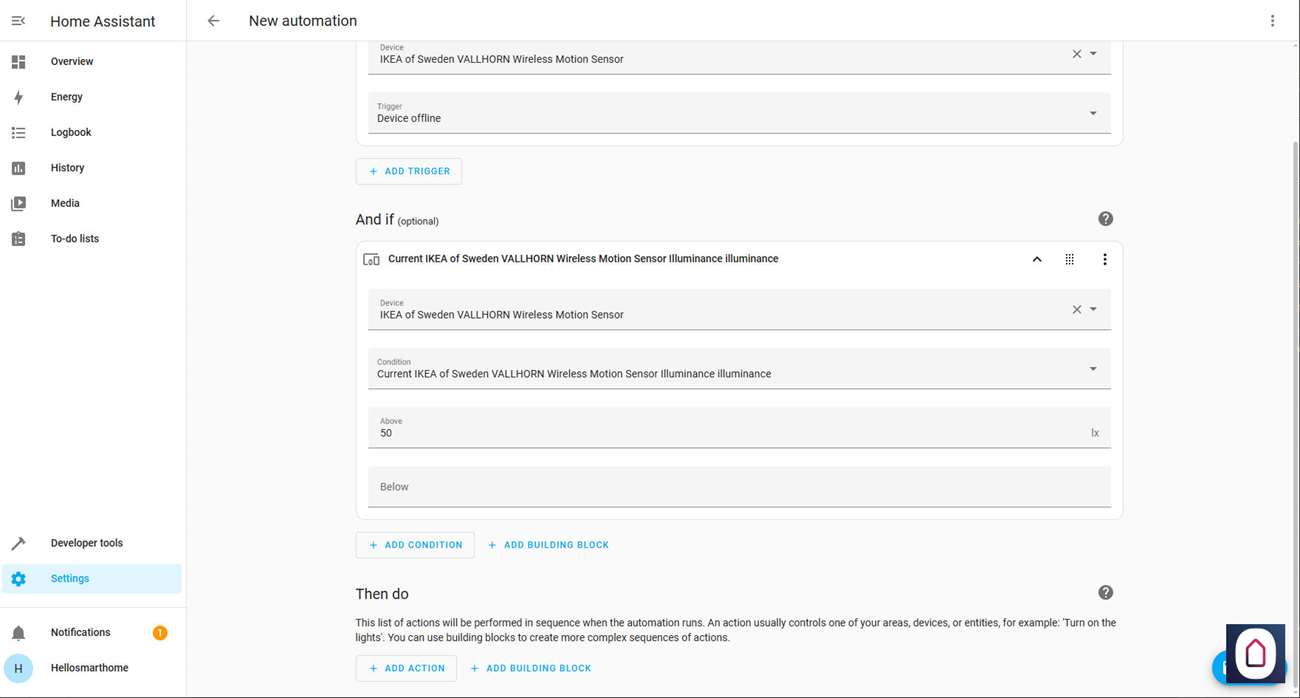The width and height of the screenshot is (1300, 698).
Task: Collapse the illuminance condition card
Action: pos(1037,259)
